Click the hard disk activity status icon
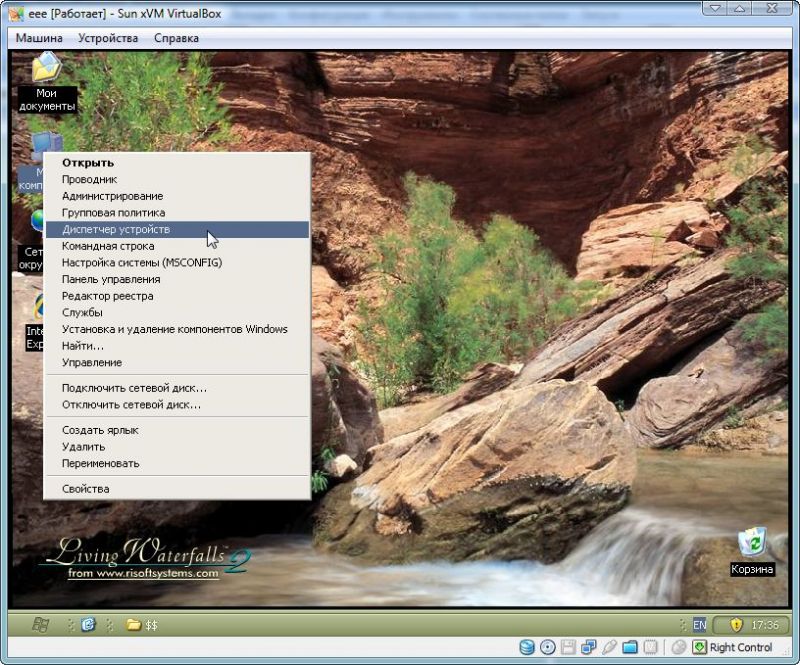The width and height of the screenshot is (800, 665). (x=528, y=647)
